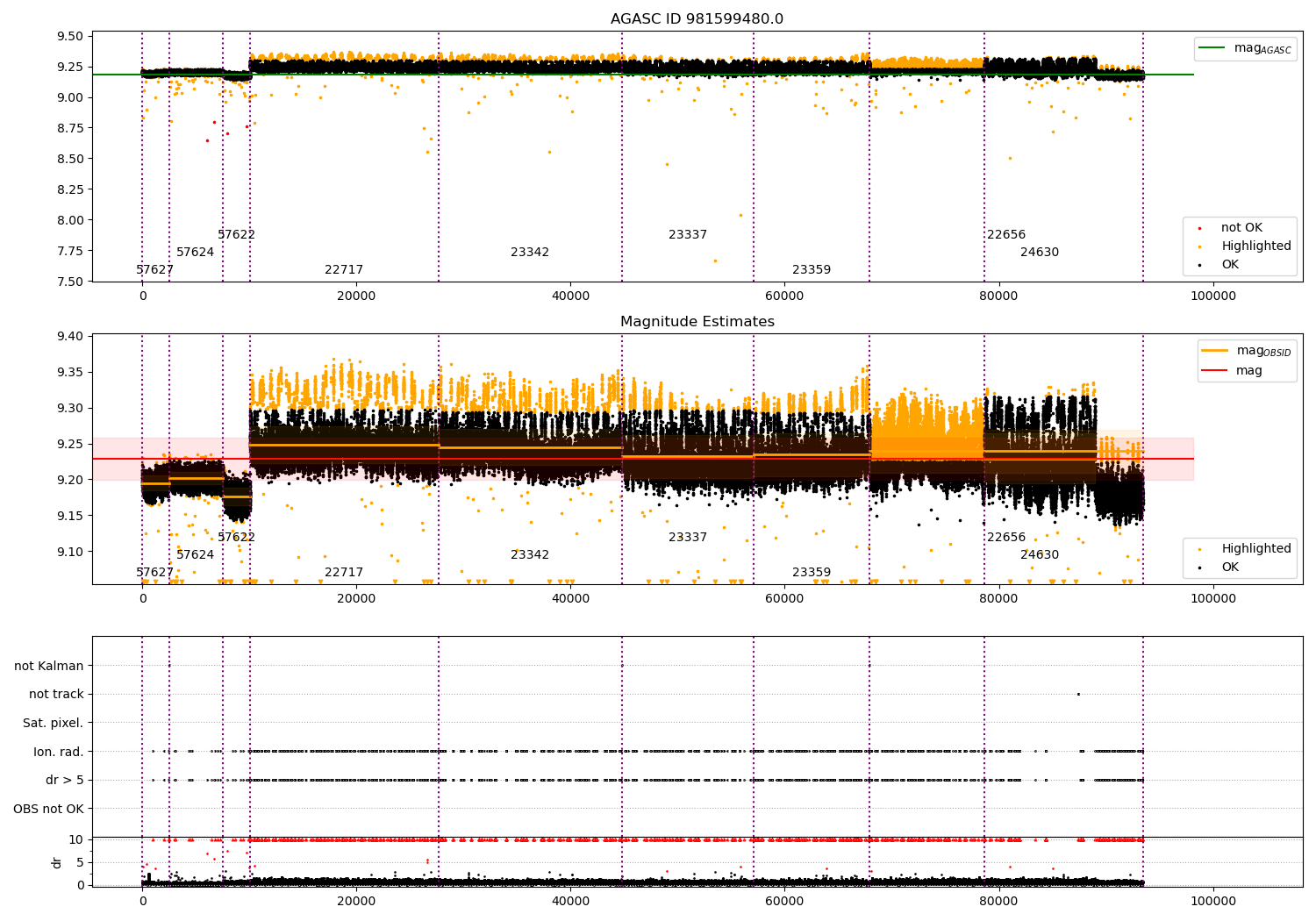Click the 9.40 y-tick of the middle plot
This screenshot has height=921, width=1316.
[x=70, y=337]
